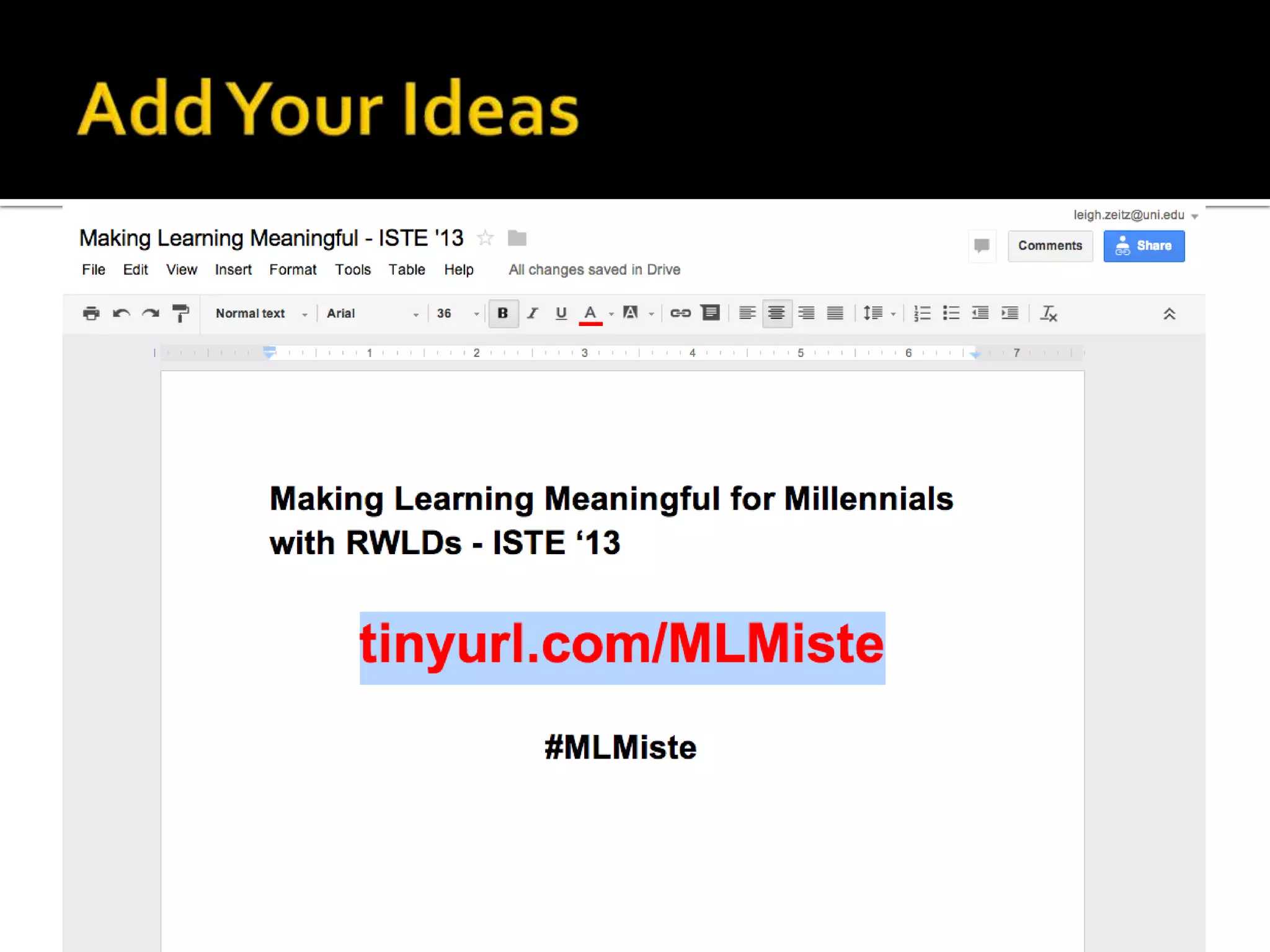This screenshot has width=1270, height=952.
Task: Toggle Italic formatting button
Action: coord(532,314)
